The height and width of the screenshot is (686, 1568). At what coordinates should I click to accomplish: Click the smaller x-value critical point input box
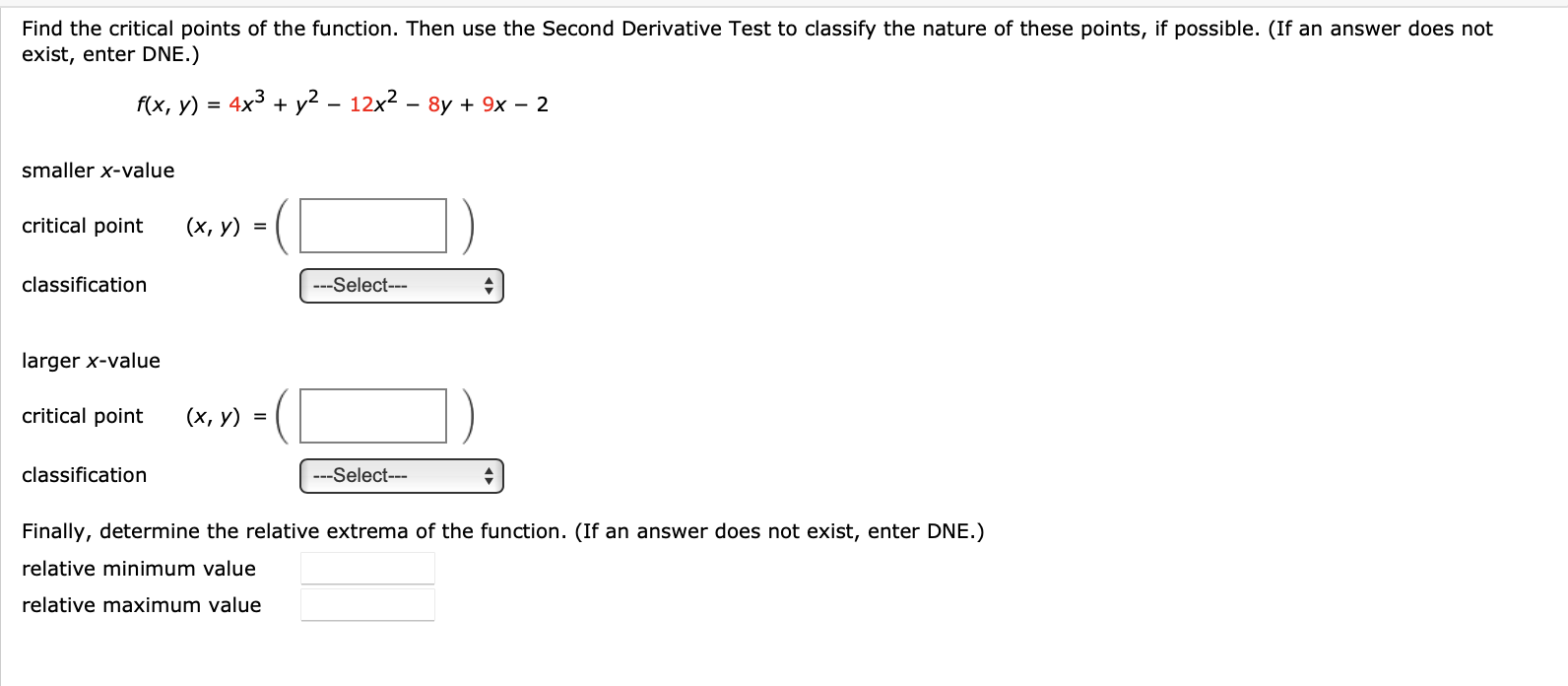pyautogui.click(x=372, y=225)
